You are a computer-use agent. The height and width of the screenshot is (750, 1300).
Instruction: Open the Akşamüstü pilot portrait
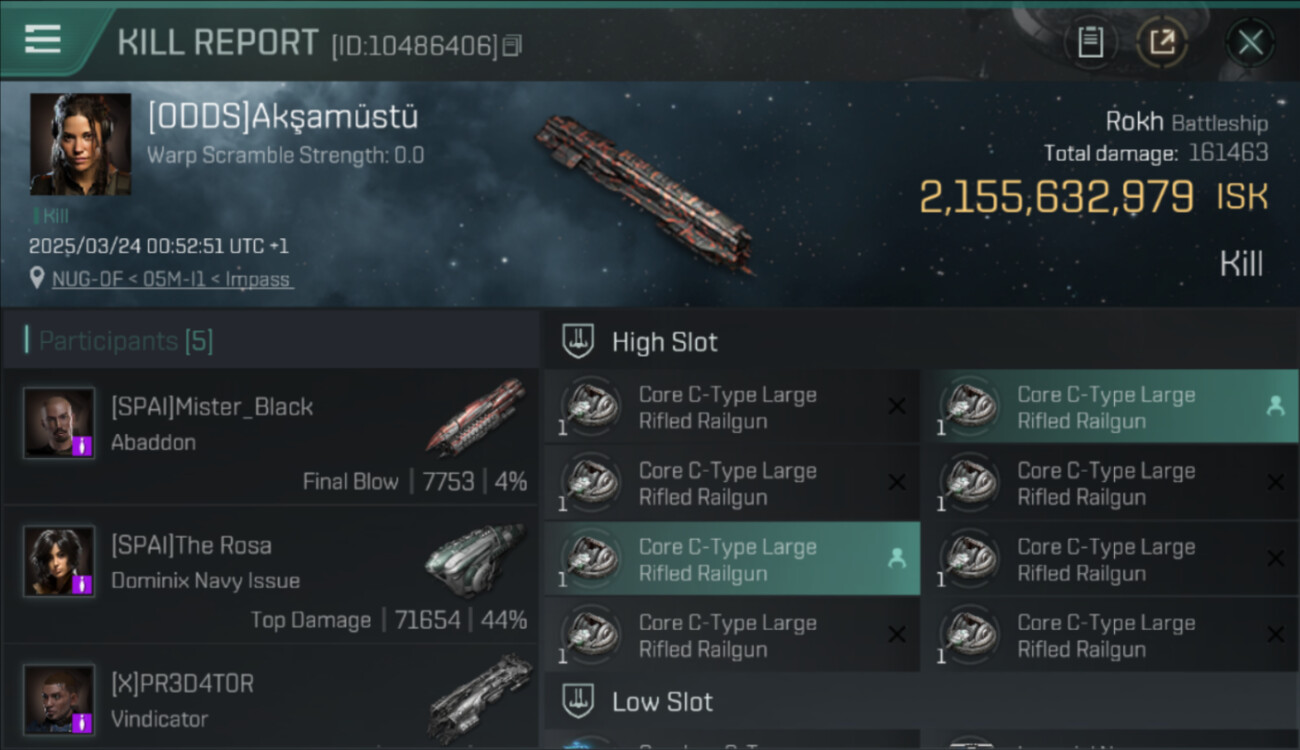80,144
